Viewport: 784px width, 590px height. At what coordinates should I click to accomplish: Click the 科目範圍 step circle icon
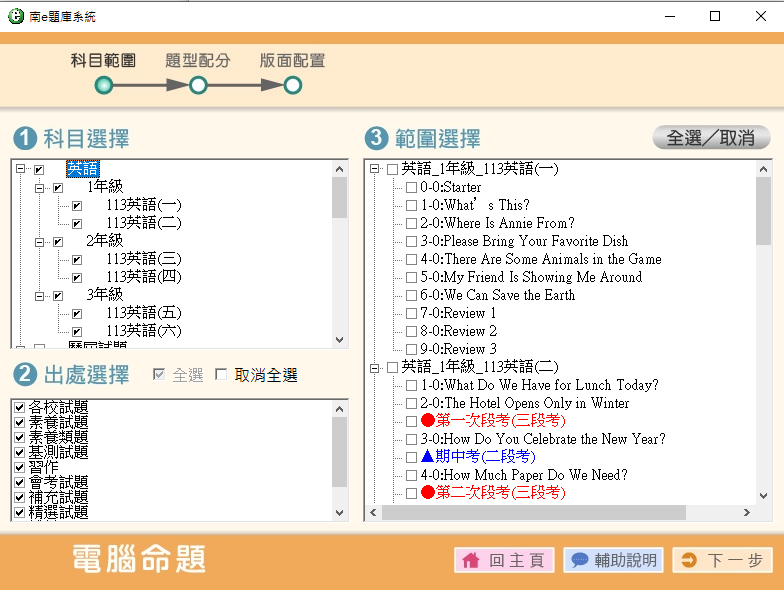(x=104, y=86)
